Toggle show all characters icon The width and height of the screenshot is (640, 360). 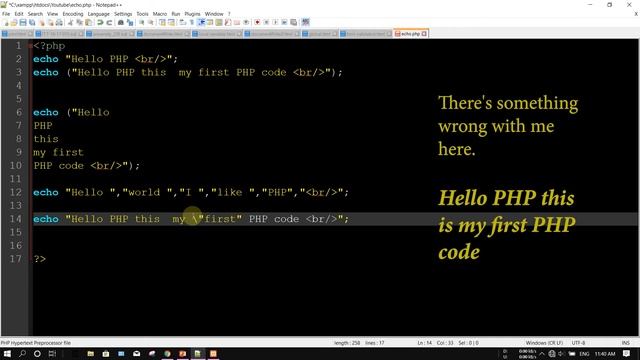191,22
